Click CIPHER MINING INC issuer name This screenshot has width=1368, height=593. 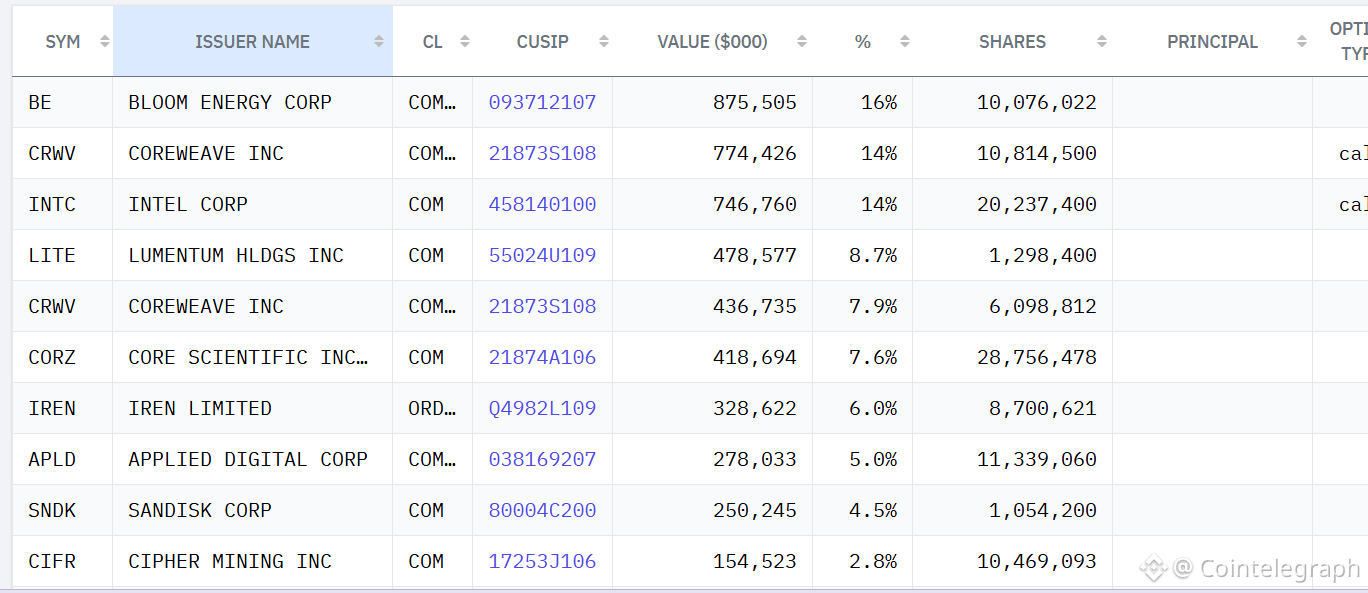pos(230,561)
